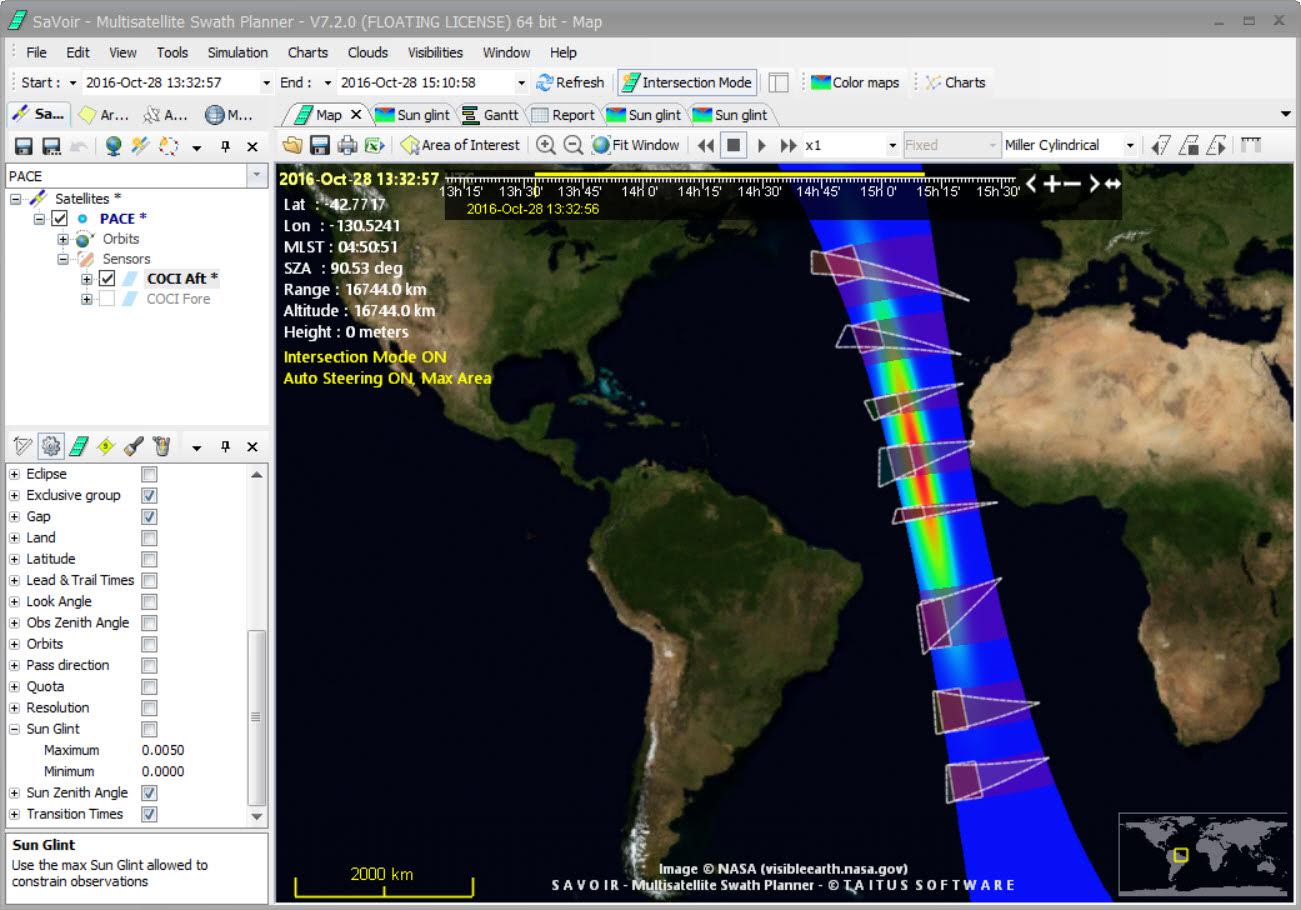Click the Zoom Out magnifier icon
This screenshot has height=910, width=1301.
point(573,145)
